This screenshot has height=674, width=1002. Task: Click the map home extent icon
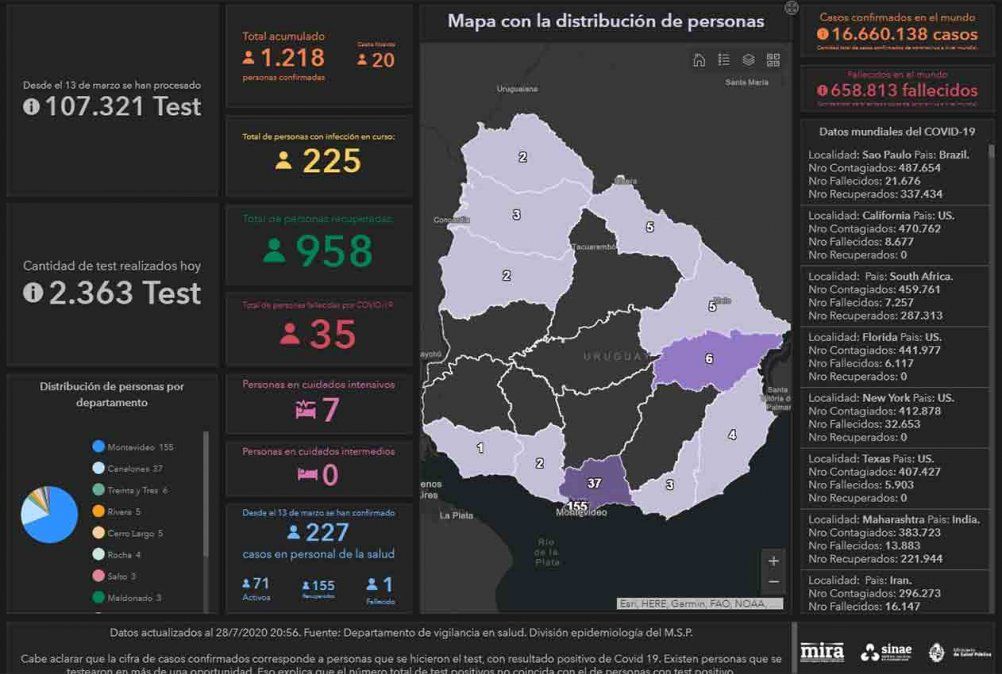[x=699, y=60]
